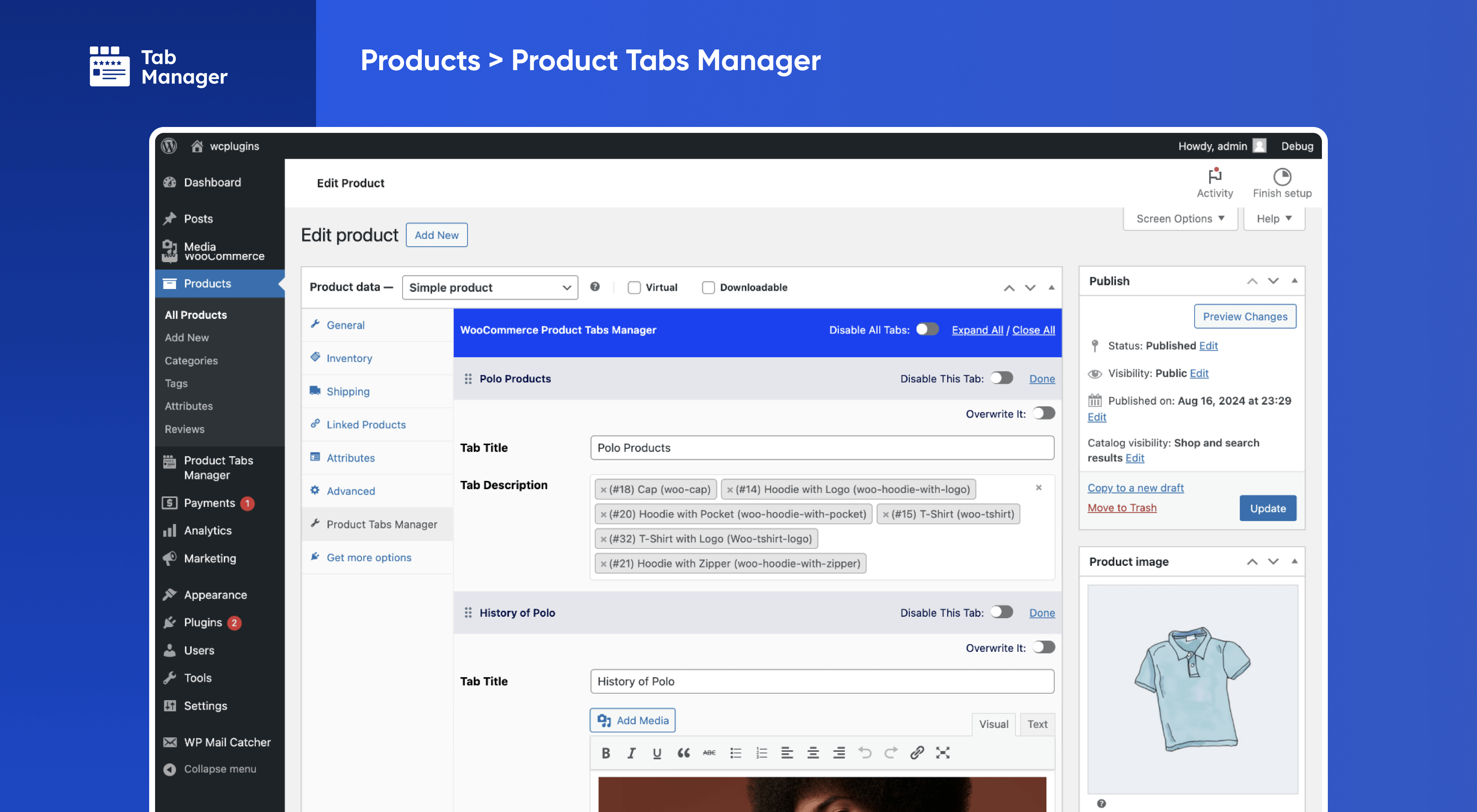
Task: Click the Finish setup progress icon
Action: click(1281, 176)
